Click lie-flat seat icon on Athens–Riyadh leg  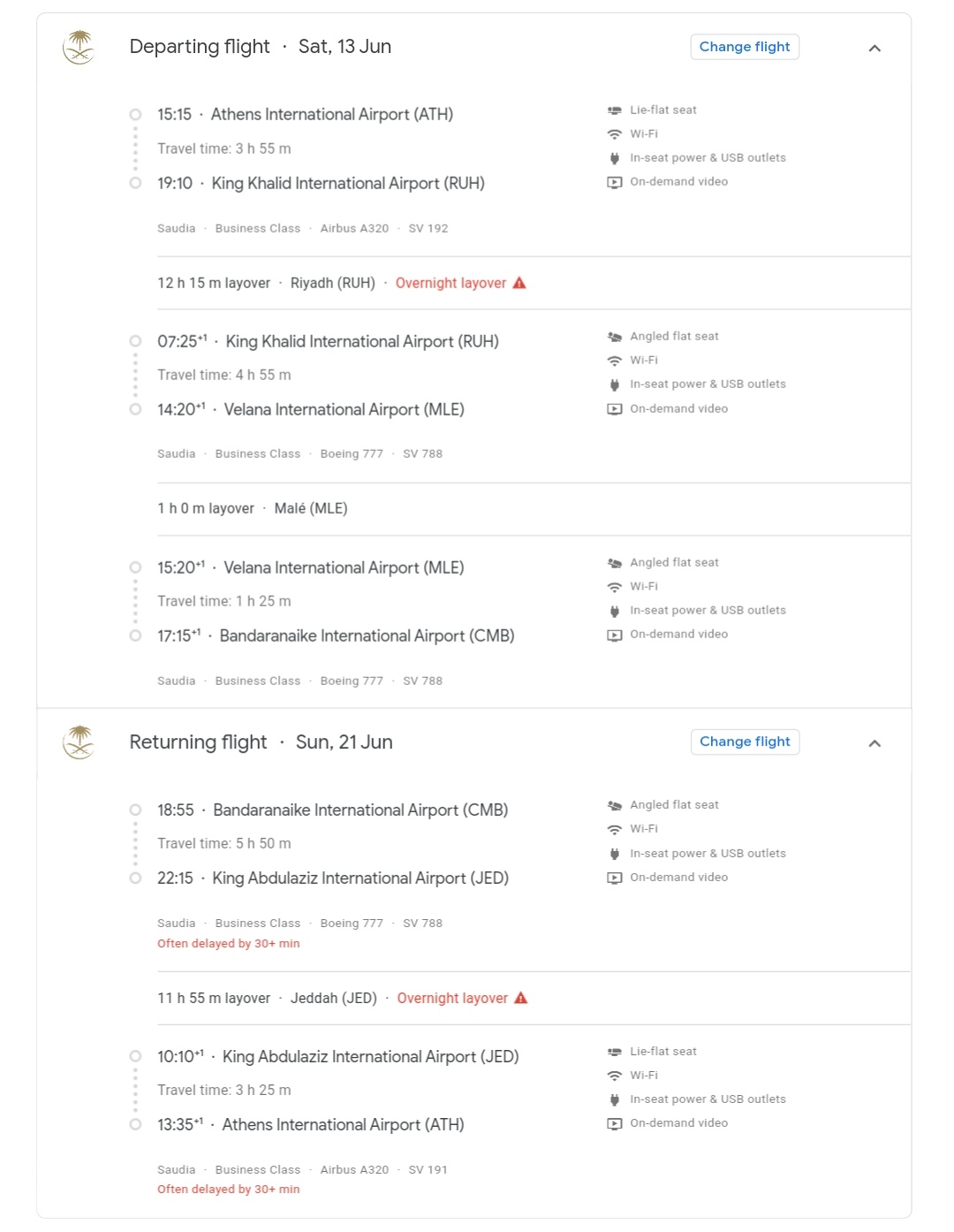615,110
